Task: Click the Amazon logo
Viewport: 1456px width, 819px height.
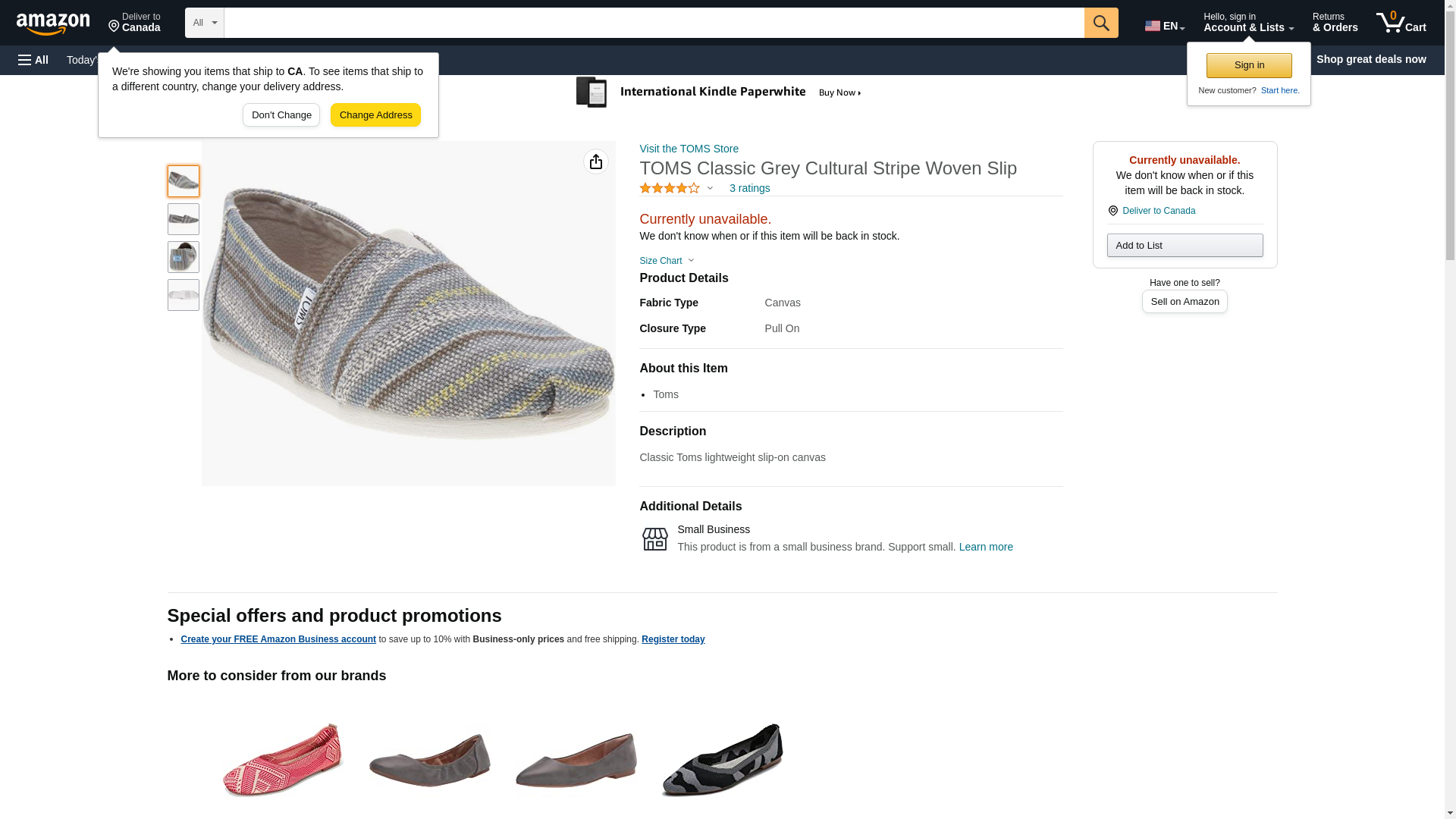Action: pos(53,24)
